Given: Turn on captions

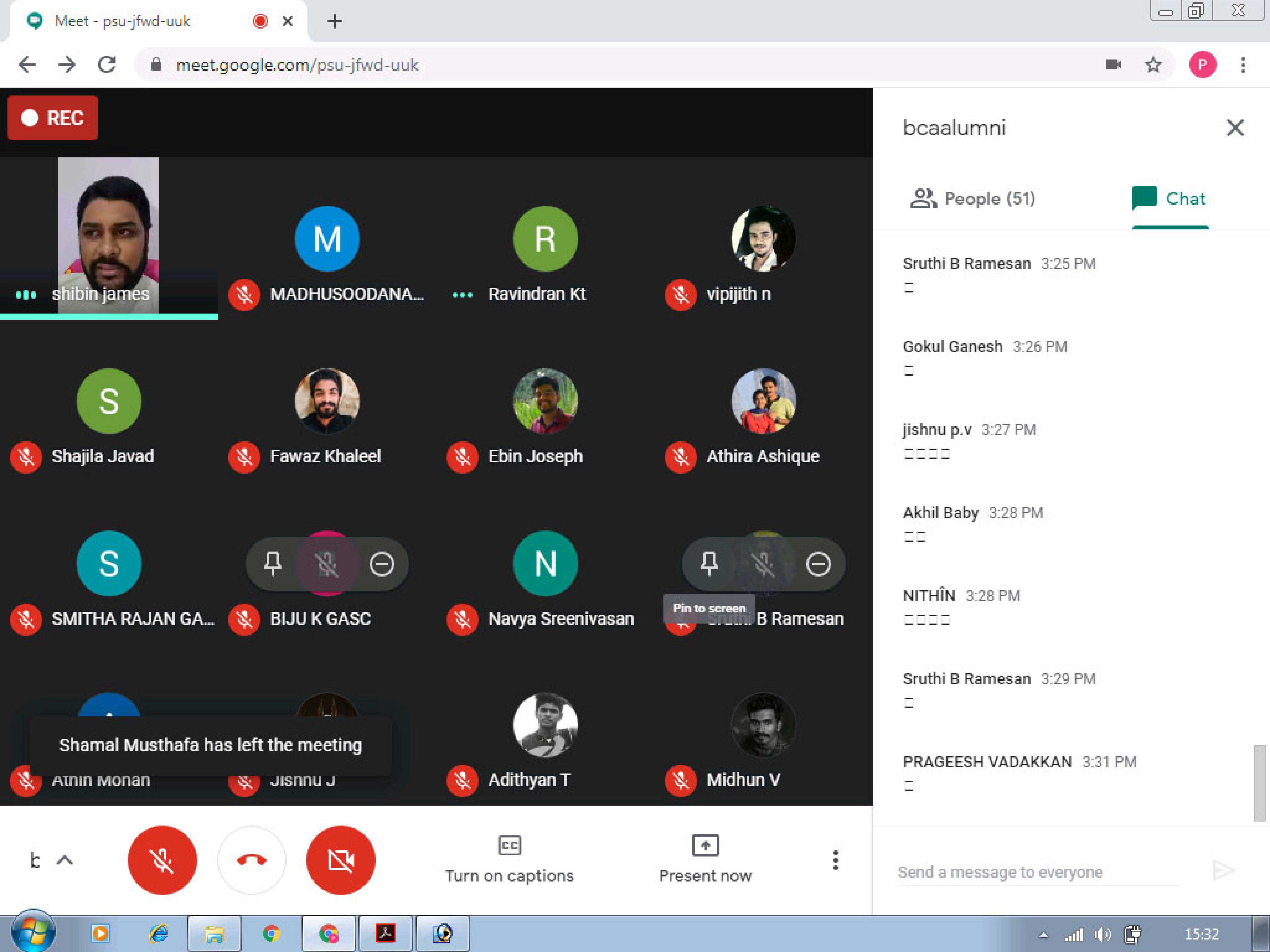Looking at the screenshot, I should [509, 859].
